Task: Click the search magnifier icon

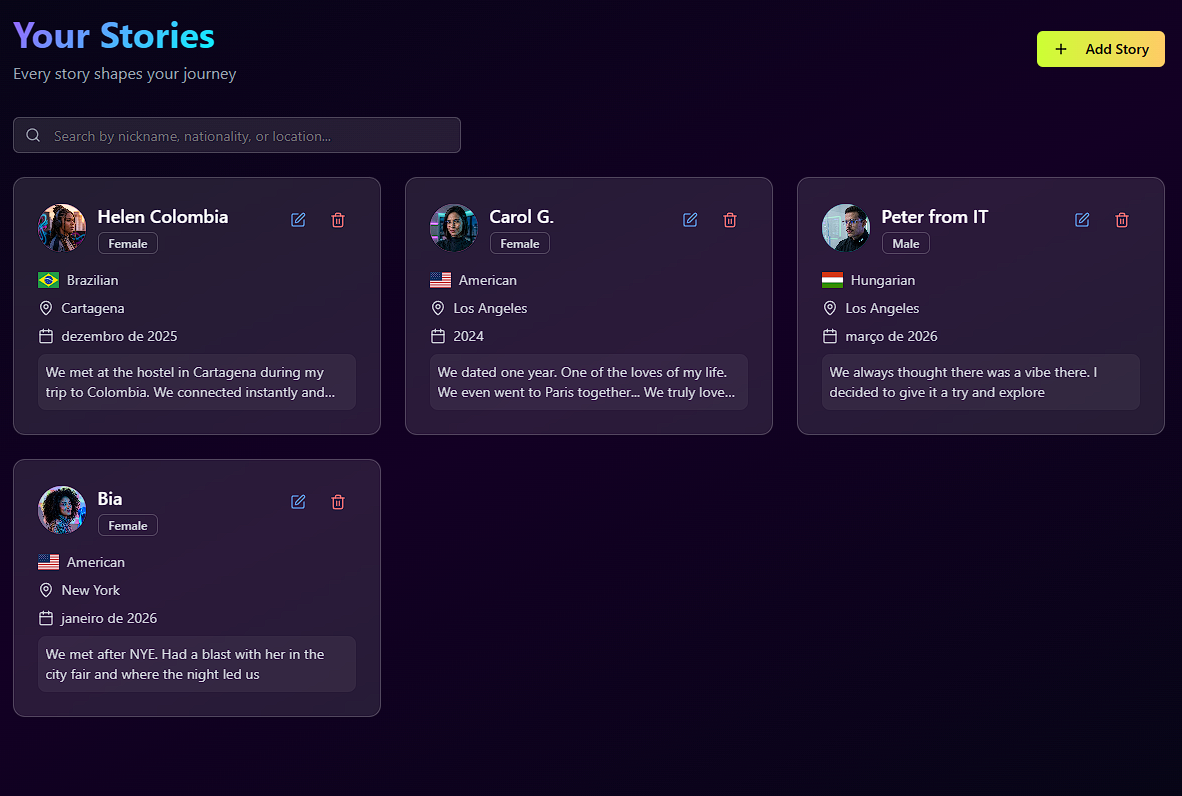Action: [33, 135]
